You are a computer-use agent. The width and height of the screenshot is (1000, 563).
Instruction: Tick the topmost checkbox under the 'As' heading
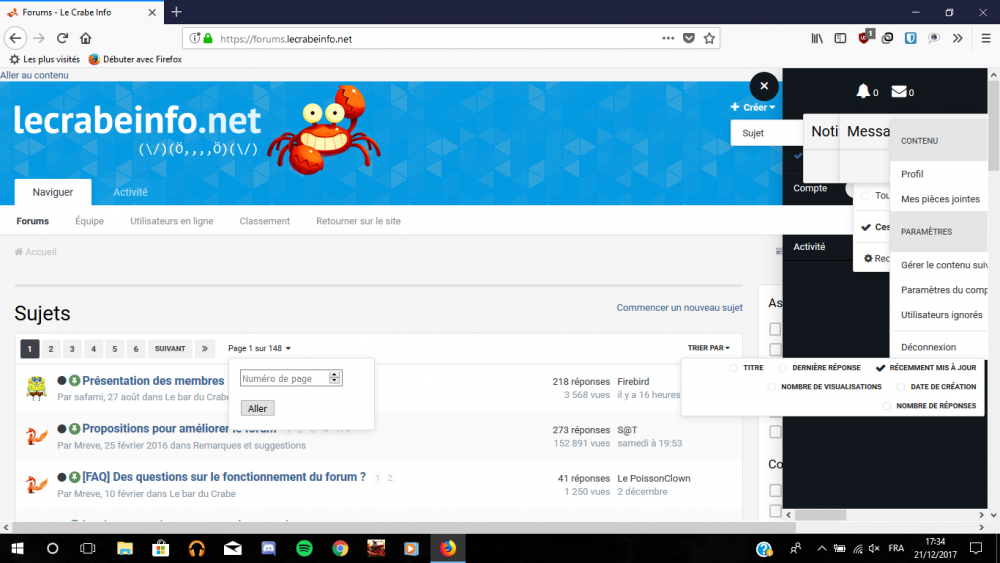pyautogui.click(x=775, y=329)
